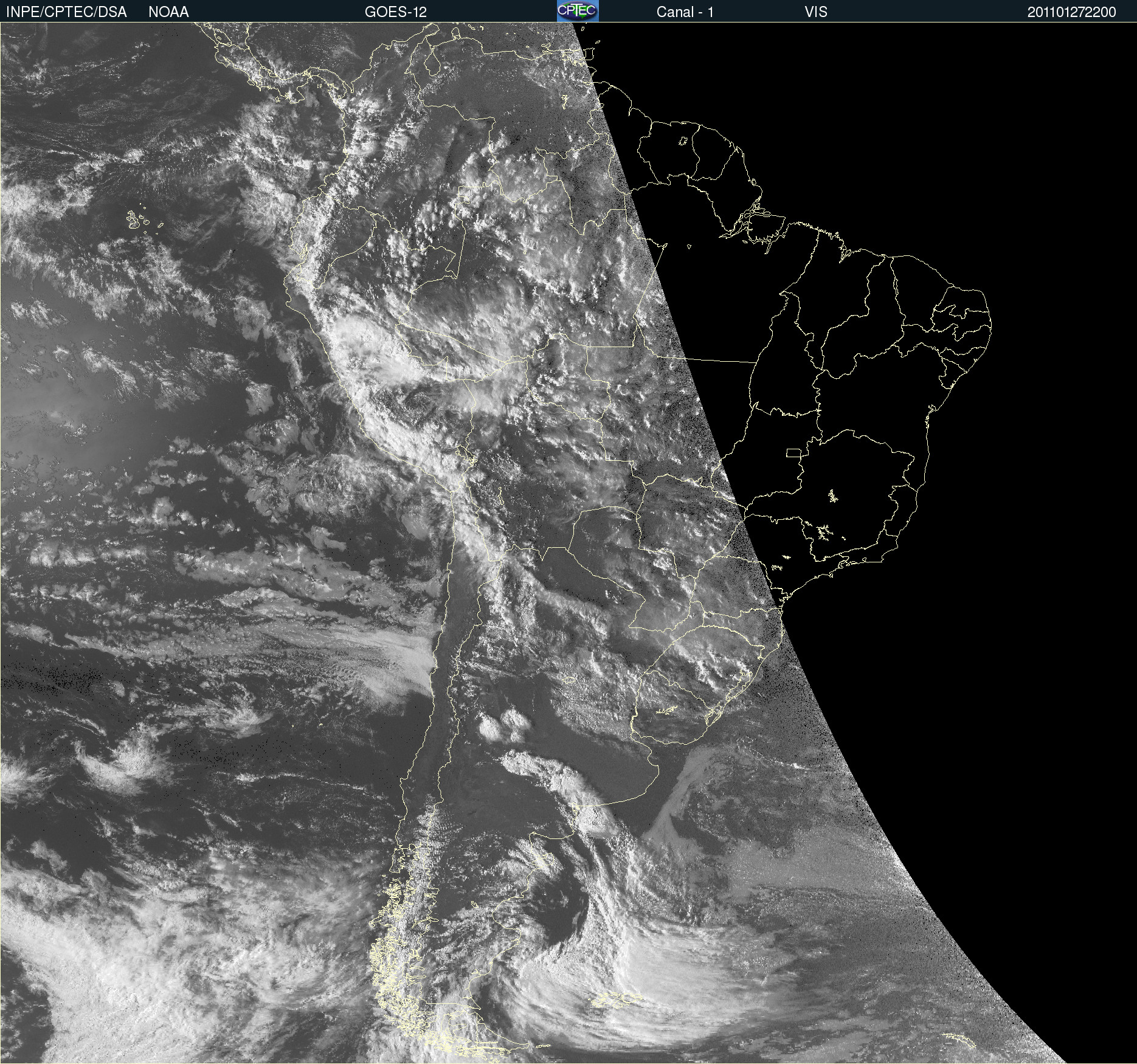The height and width of the screenshot is (1064, 1137).
Task: Click the satellite cloud image
Action: click(568, 543)
